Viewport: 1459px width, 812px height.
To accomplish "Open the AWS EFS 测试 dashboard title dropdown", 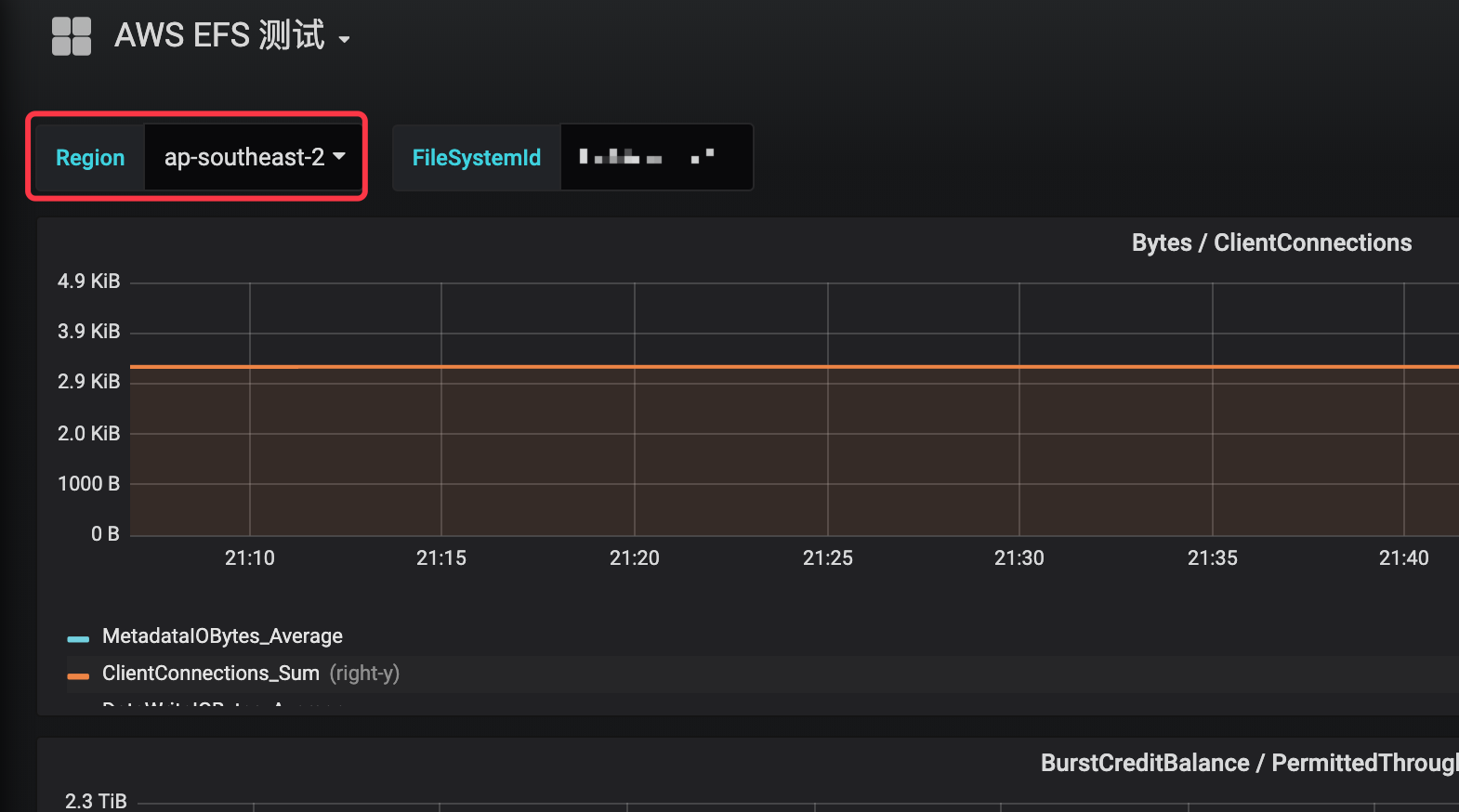I will point(232,36).
